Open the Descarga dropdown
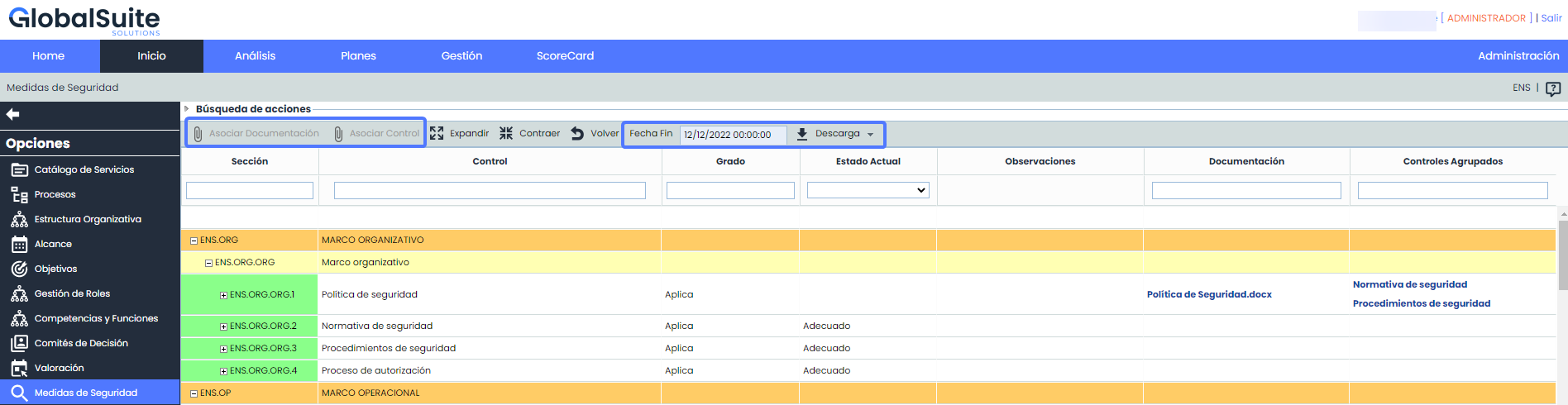Screen dimensions: 1568x405 pos(835,134)
